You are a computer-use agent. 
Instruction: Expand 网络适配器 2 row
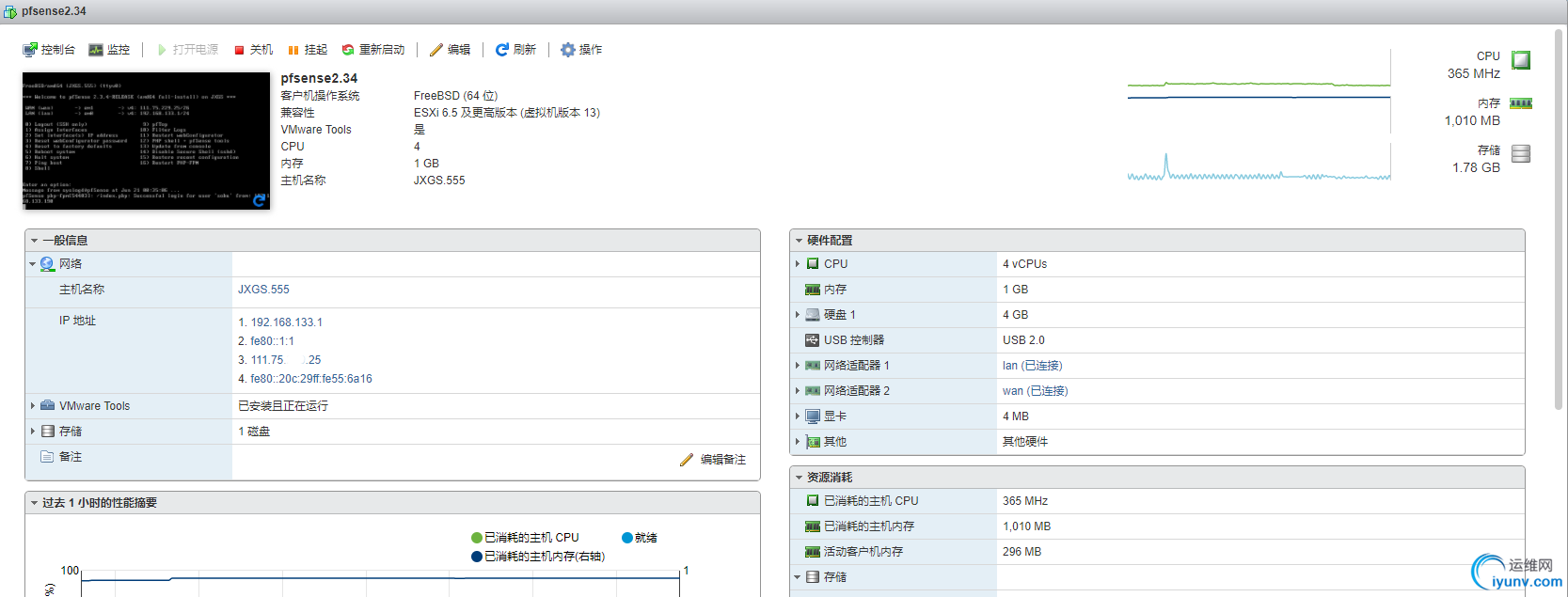pyautogui.click(x=798, y=391)
